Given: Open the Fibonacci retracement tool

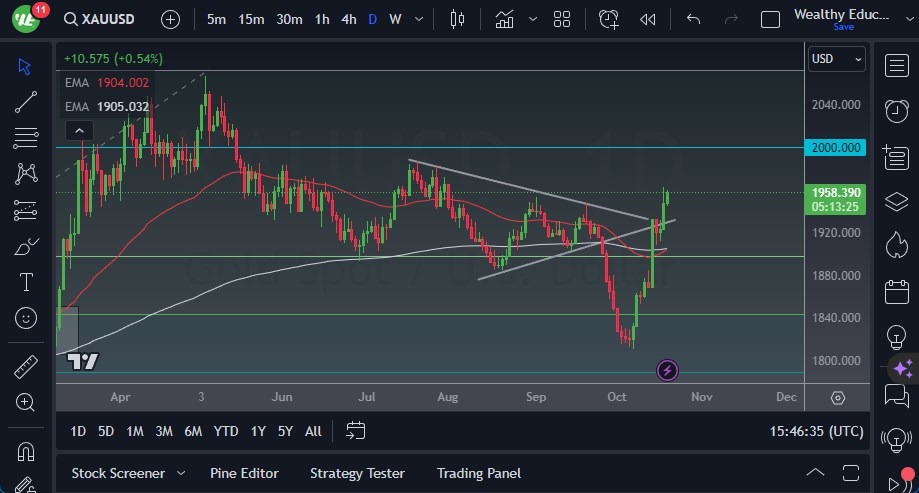Looking at the screenshot, I should pos(26,138).
